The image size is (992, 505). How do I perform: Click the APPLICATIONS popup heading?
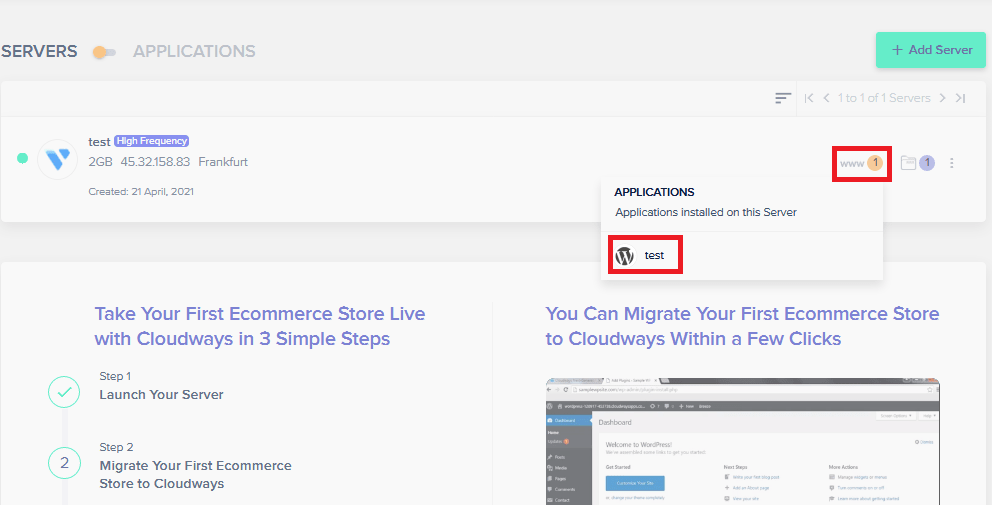click(654, 192)
